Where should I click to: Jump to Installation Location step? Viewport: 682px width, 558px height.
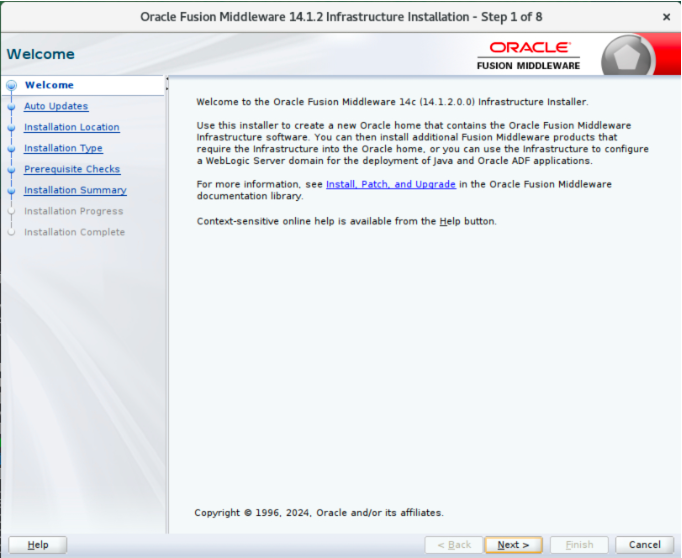click(x=72, y=127)
